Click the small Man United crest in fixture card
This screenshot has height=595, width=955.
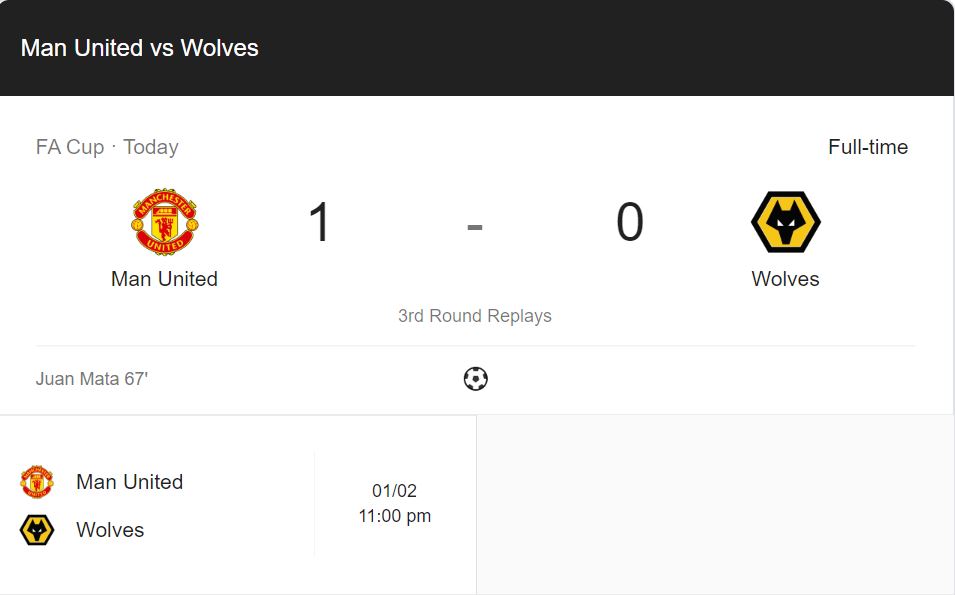(37, 482)
